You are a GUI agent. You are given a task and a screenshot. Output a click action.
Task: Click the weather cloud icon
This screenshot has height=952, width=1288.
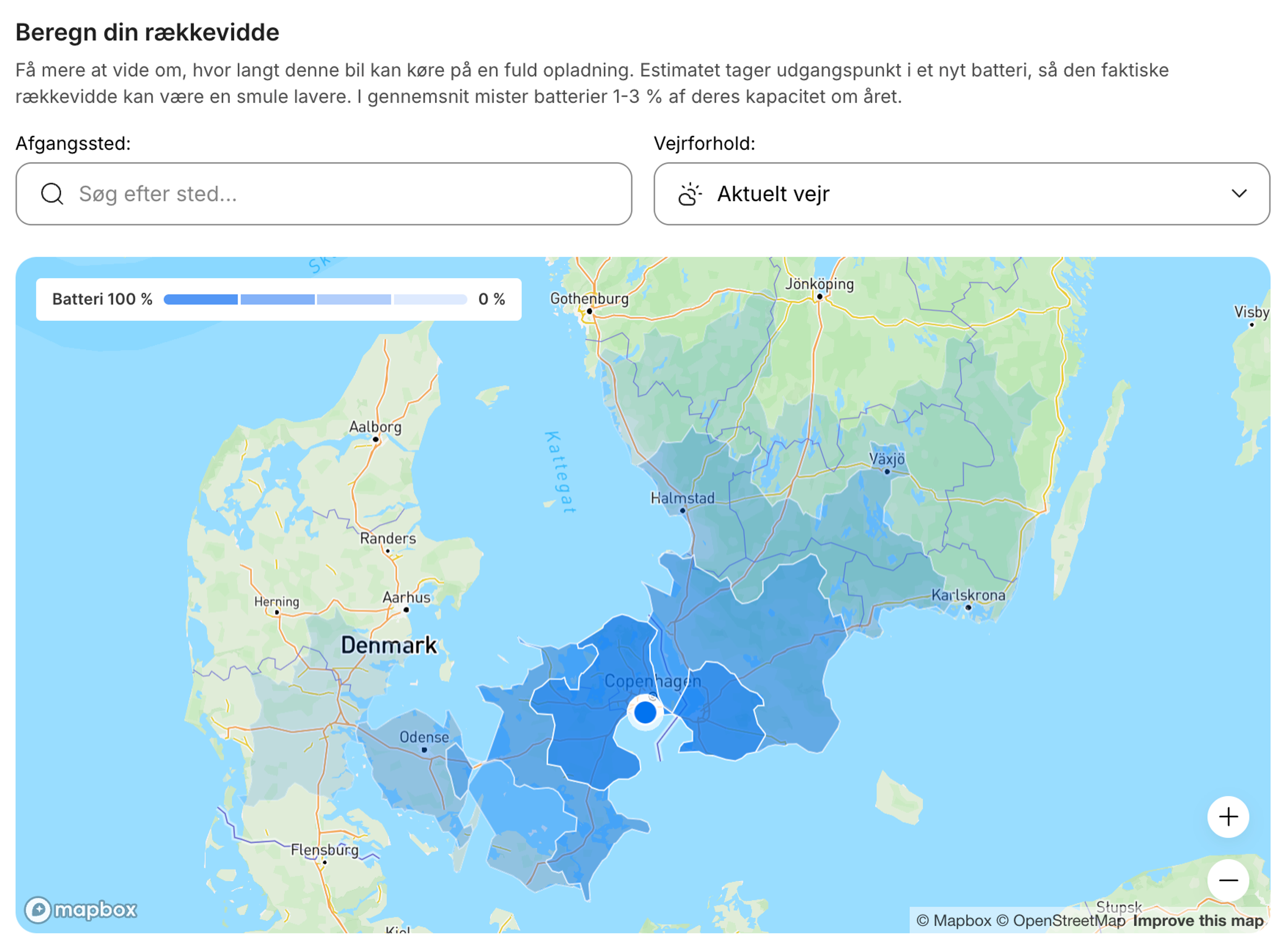click(x=690, y=194)
